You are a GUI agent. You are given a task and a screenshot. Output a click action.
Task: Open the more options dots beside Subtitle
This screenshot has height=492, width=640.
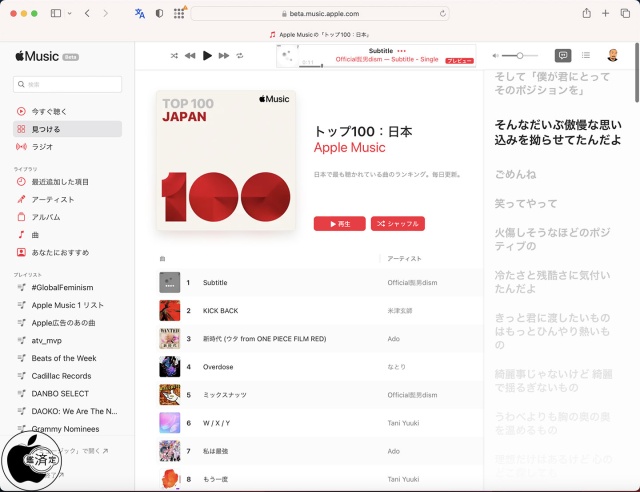402,51
